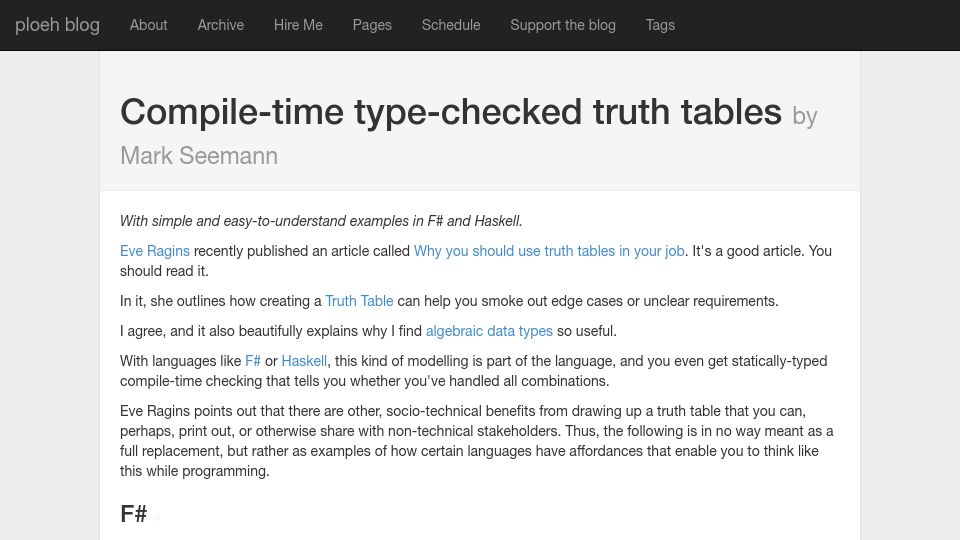Viewport: 960px width, 540px height.
Task: Click the paragraph starting 'Eve Ragins points out'
Action: pos(476,441)
